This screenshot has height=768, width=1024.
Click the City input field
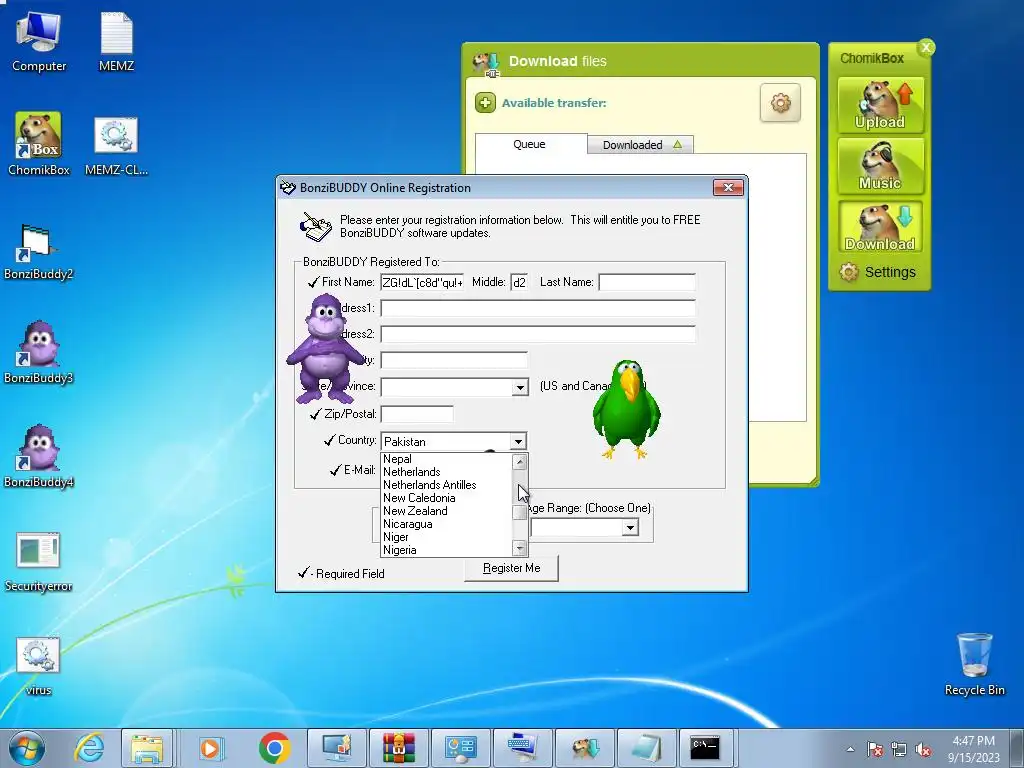(454, 360)
